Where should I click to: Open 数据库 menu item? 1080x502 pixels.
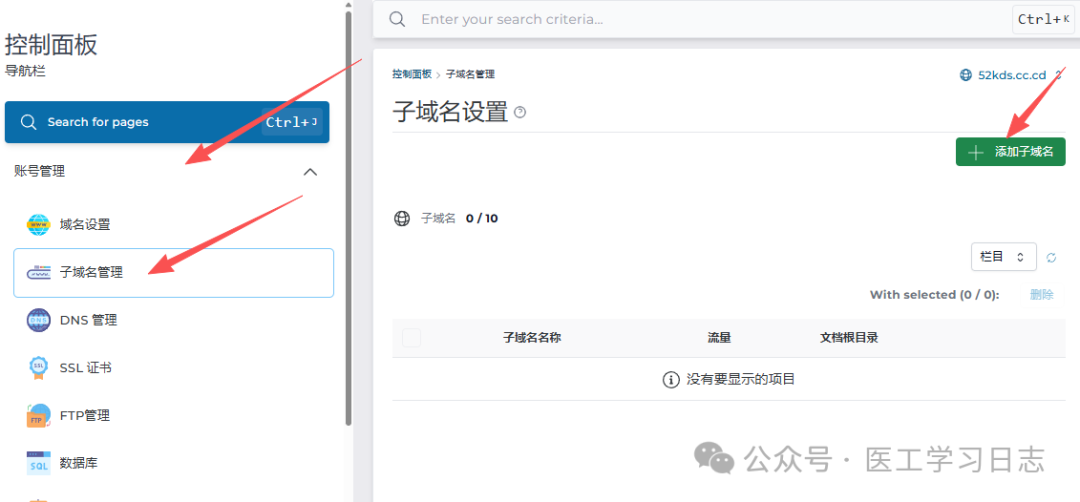click(x=174, y=463)
